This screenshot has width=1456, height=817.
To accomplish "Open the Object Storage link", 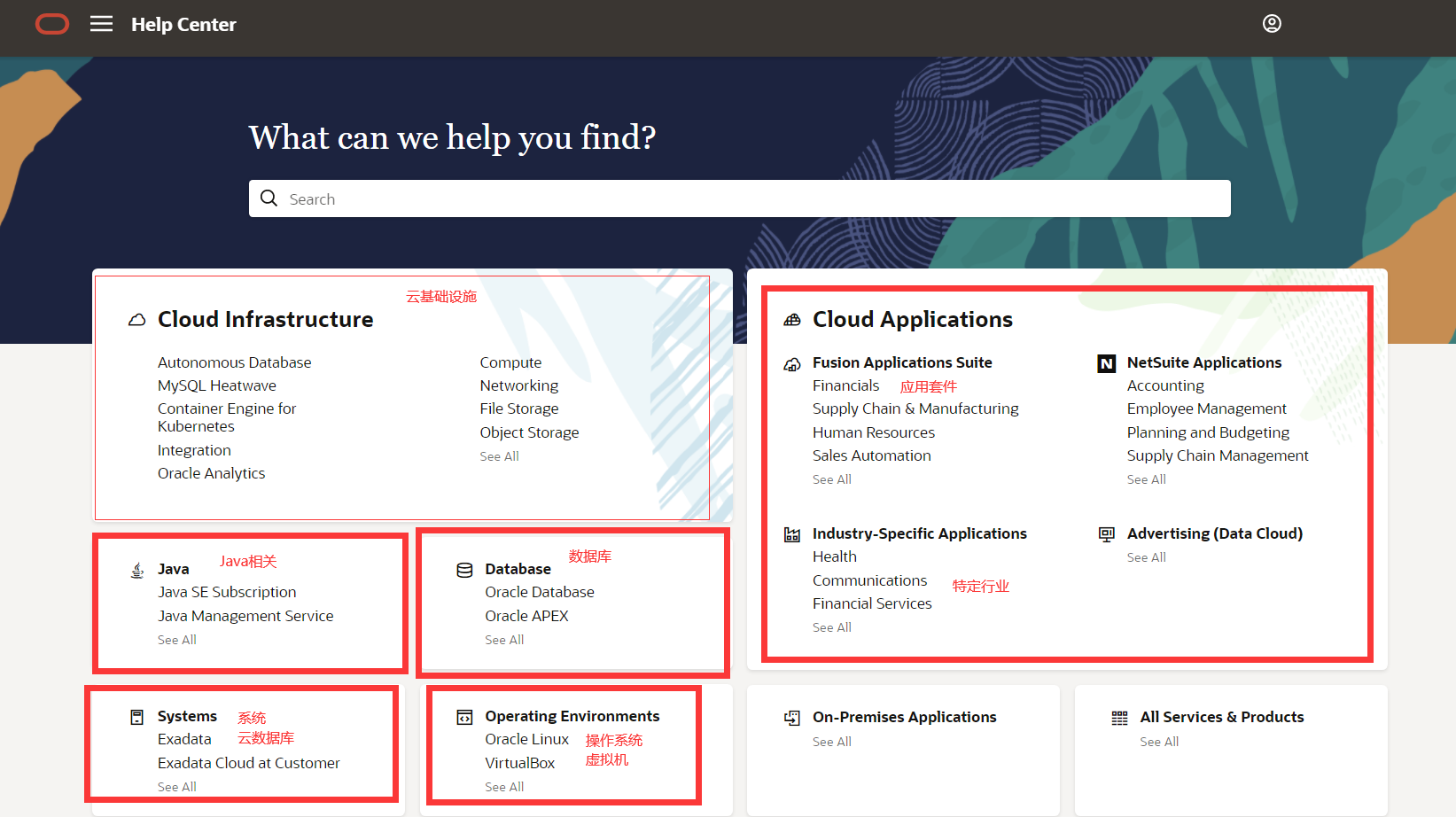I will 529,432.
